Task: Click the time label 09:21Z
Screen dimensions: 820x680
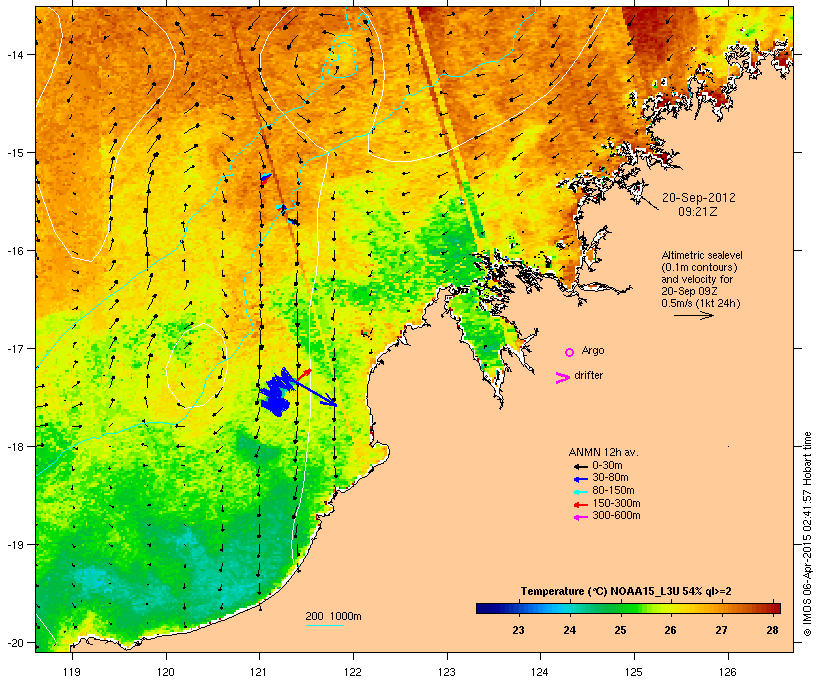Action: [x=698, y=212]
